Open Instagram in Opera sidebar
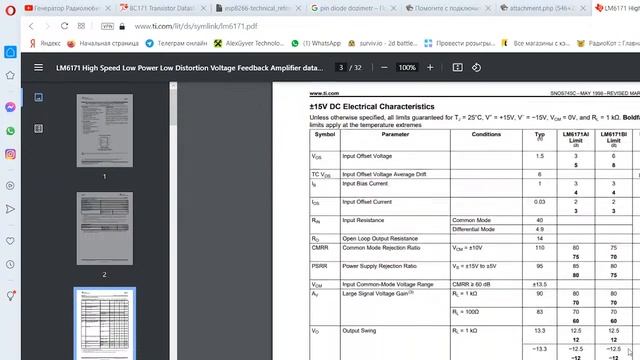Image resolution: width=640 pixels, height=360 pixels. [x=10, y=154]
